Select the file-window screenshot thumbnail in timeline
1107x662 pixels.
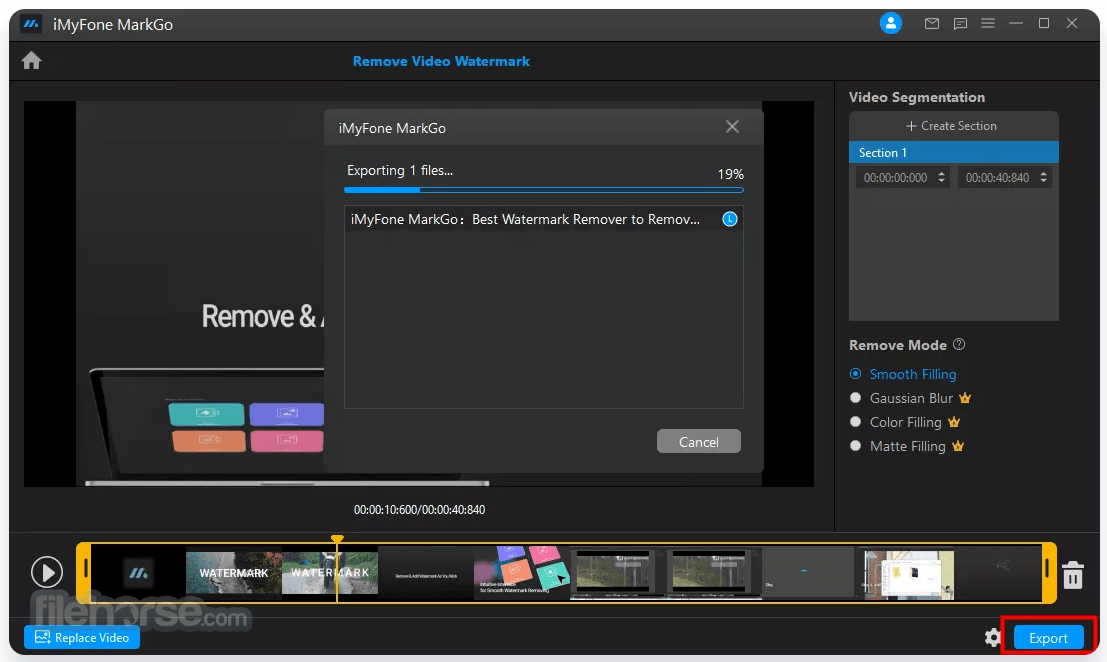tap(908, 574)
